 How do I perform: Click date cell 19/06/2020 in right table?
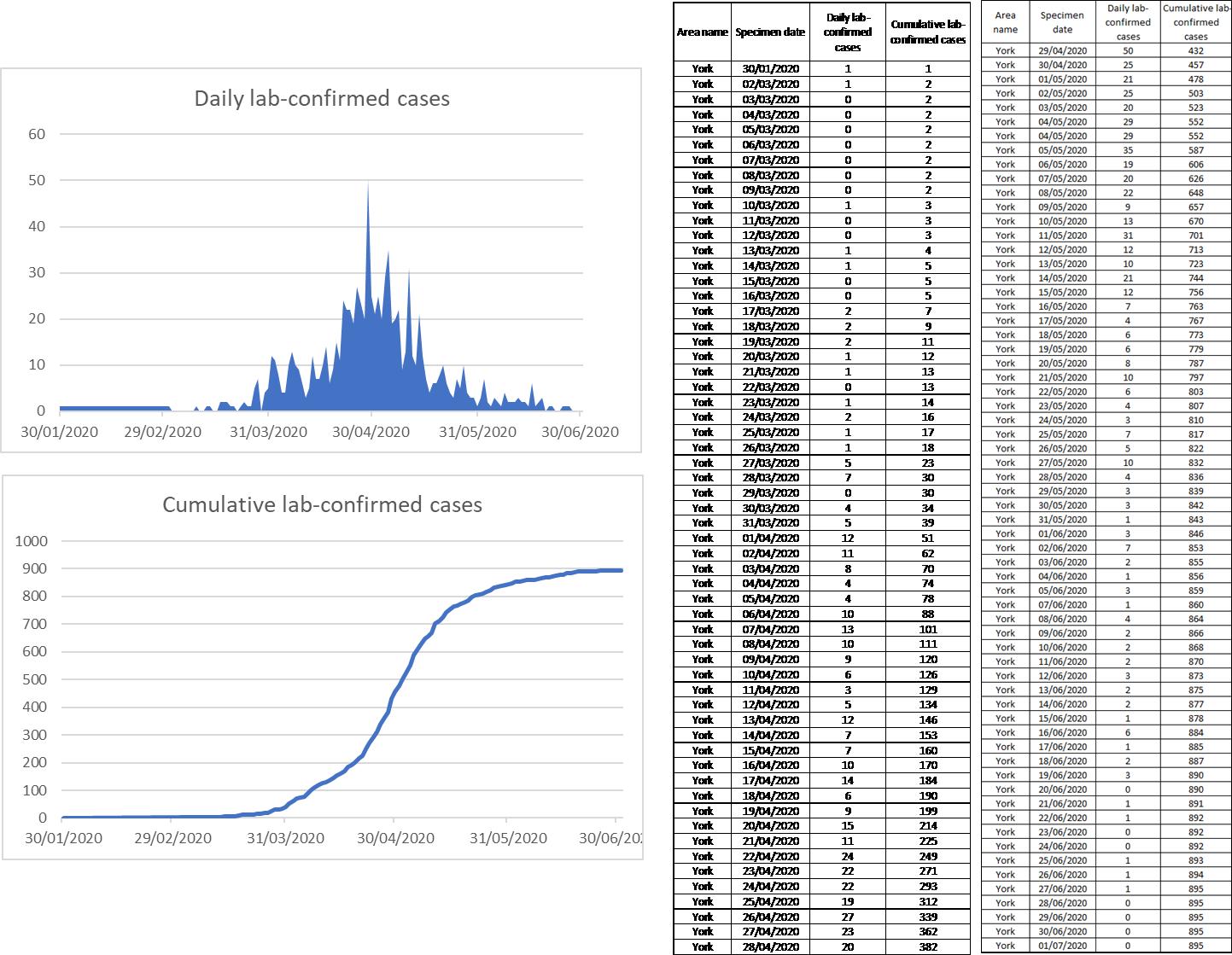click(x=1062, y=775)
